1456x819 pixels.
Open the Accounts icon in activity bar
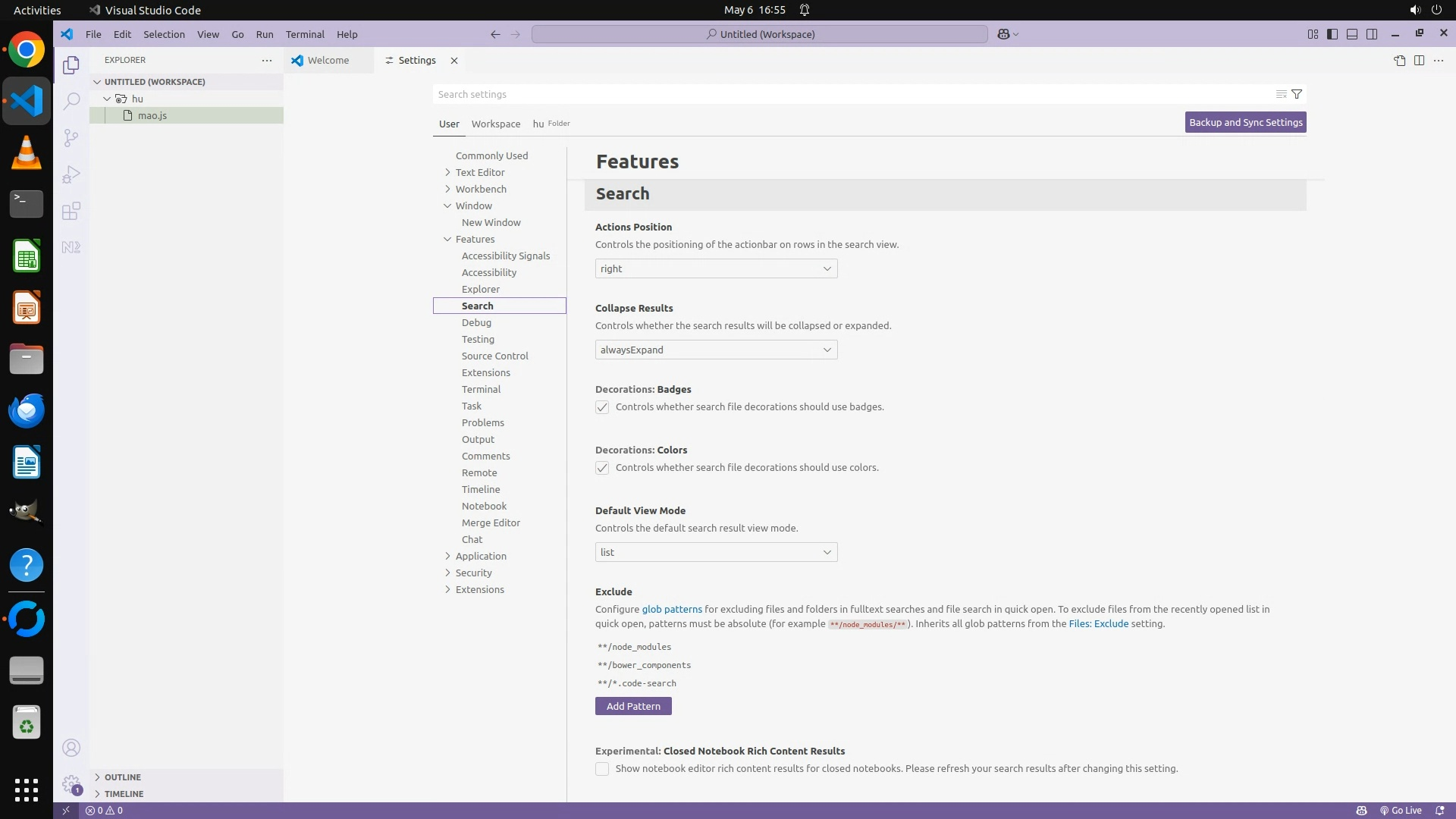click(71, 748)
